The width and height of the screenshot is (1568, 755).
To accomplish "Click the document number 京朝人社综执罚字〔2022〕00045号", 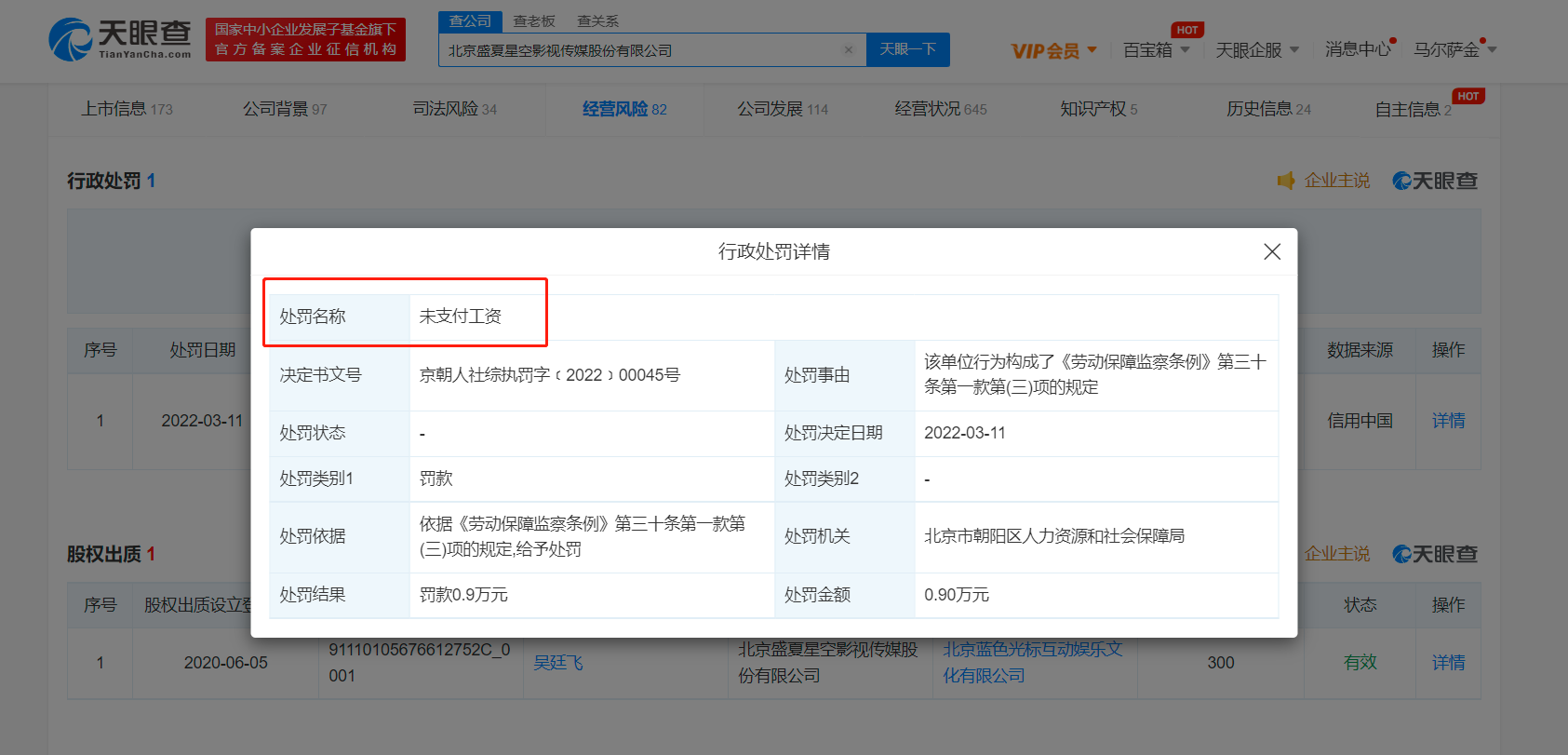I will coord(550,375).
